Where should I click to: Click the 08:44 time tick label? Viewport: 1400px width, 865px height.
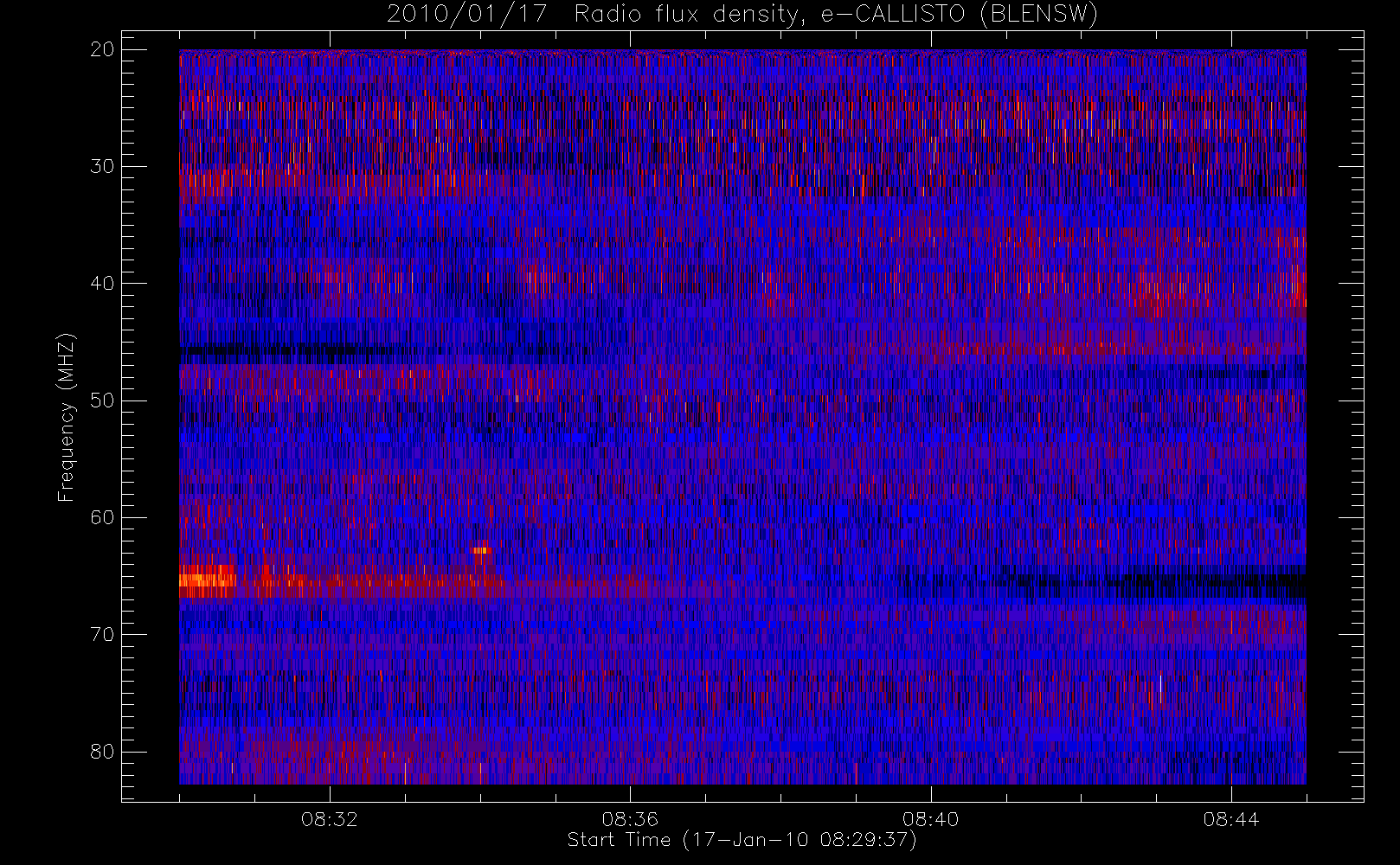pos(1231,819)
